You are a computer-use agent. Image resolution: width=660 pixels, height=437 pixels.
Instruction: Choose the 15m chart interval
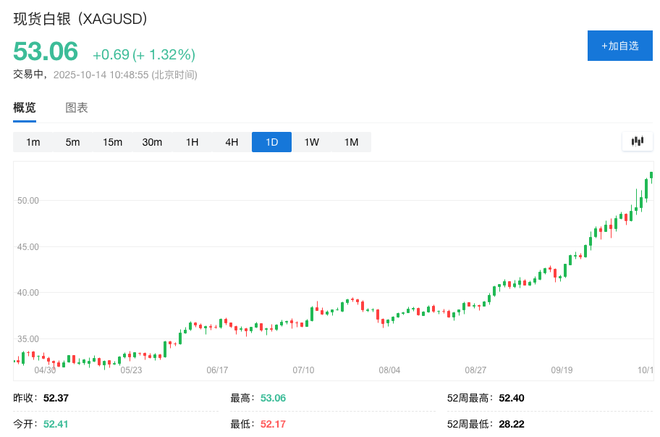pos(112,142)
